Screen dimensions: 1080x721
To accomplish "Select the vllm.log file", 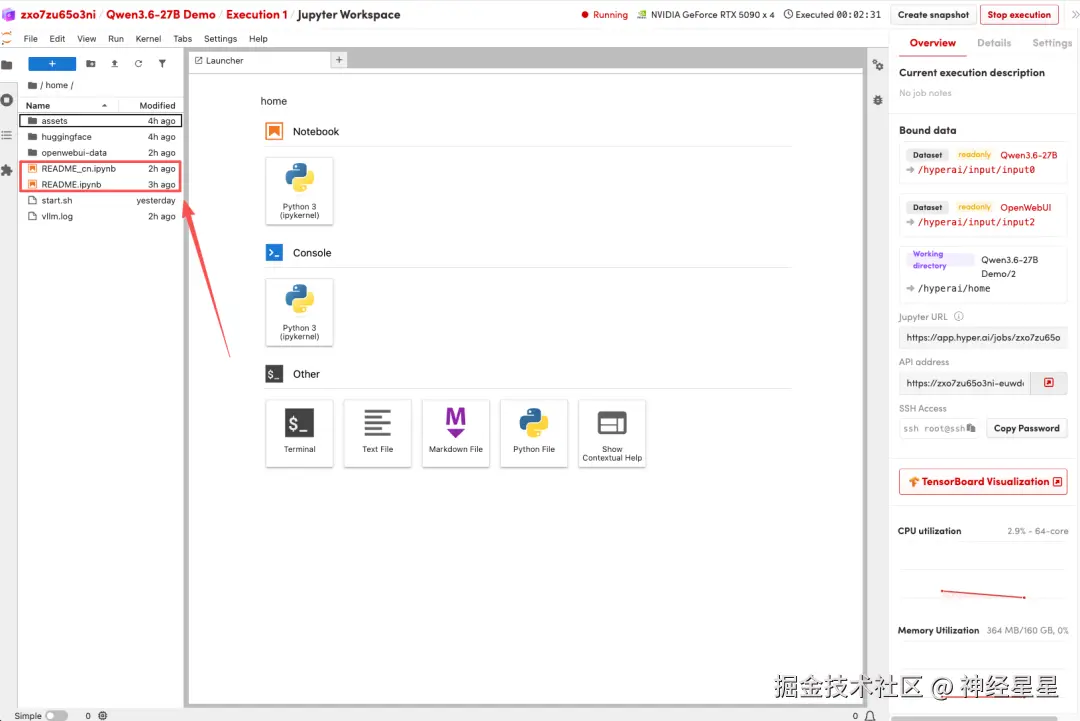I will coord(101,216).
